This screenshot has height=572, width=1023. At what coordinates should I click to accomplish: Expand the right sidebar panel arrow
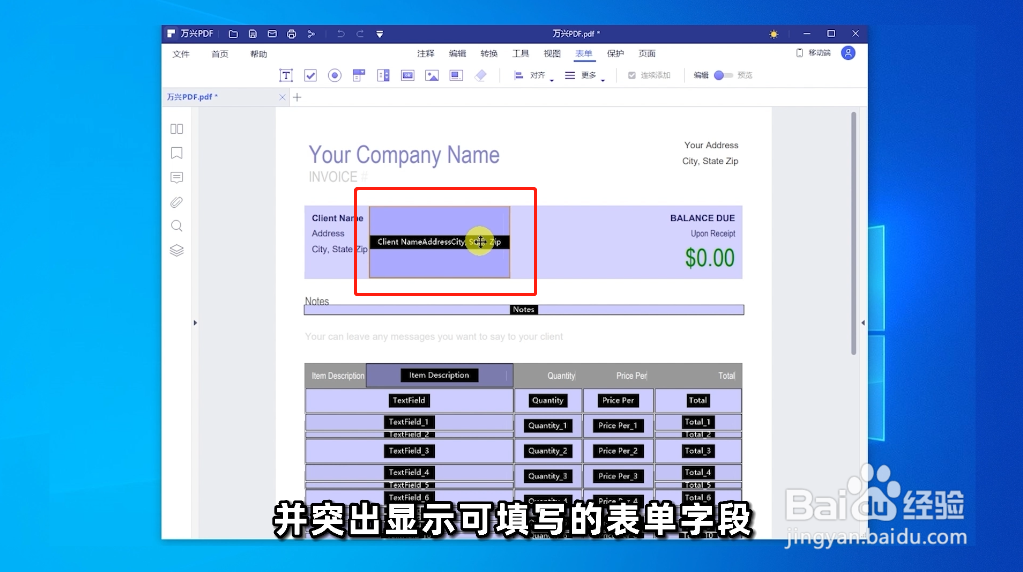tap(863, 323)
